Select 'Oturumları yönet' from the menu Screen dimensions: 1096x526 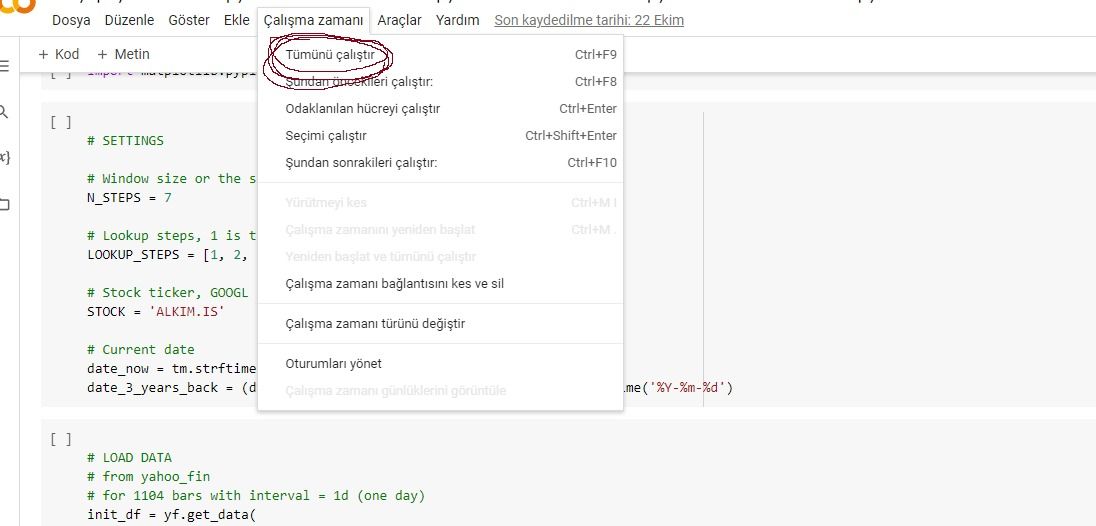pyautogui.click(x=333, y=364)
